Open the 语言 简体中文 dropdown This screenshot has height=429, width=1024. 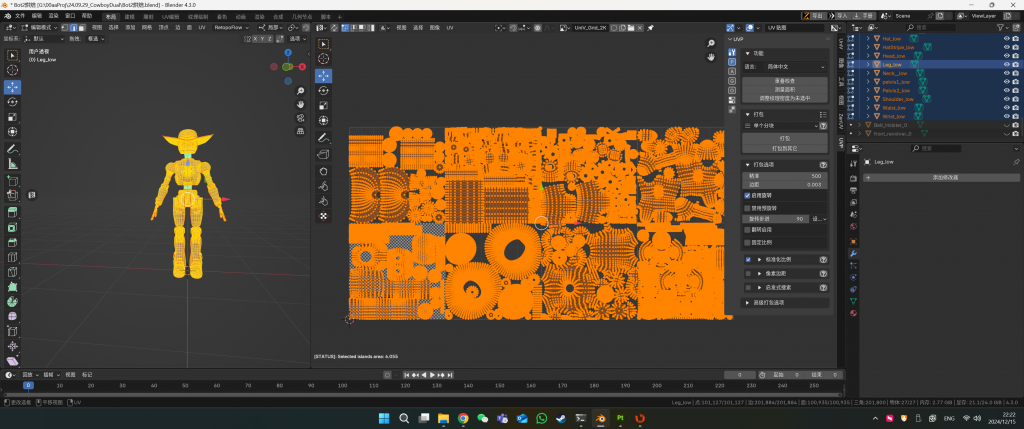[794, 65]
